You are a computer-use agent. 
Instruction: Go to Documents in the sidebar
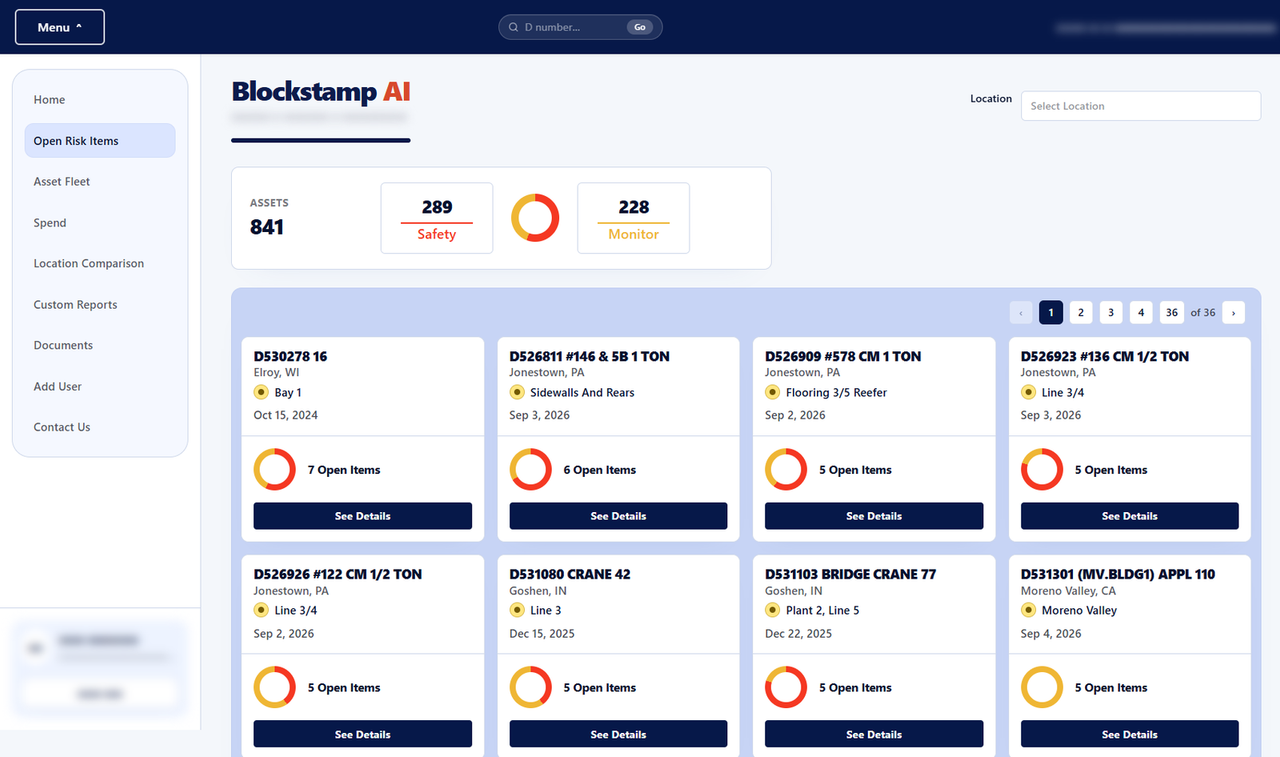(100, 345)
